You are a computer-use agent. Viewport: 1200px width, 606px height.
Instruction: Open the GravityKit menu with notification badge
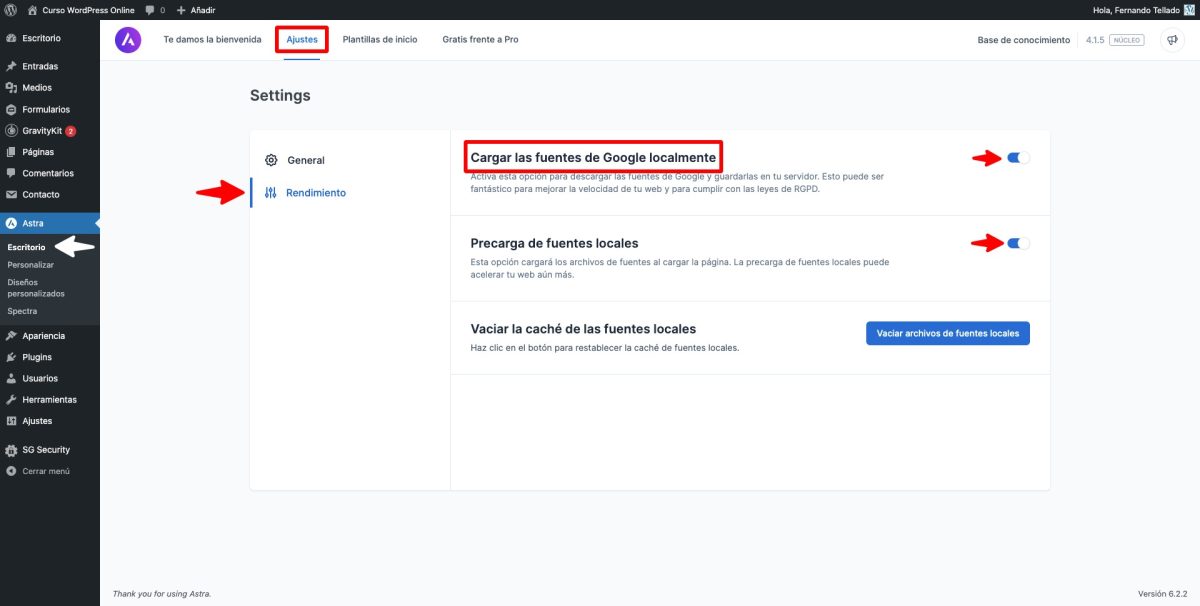click(45, 130)
